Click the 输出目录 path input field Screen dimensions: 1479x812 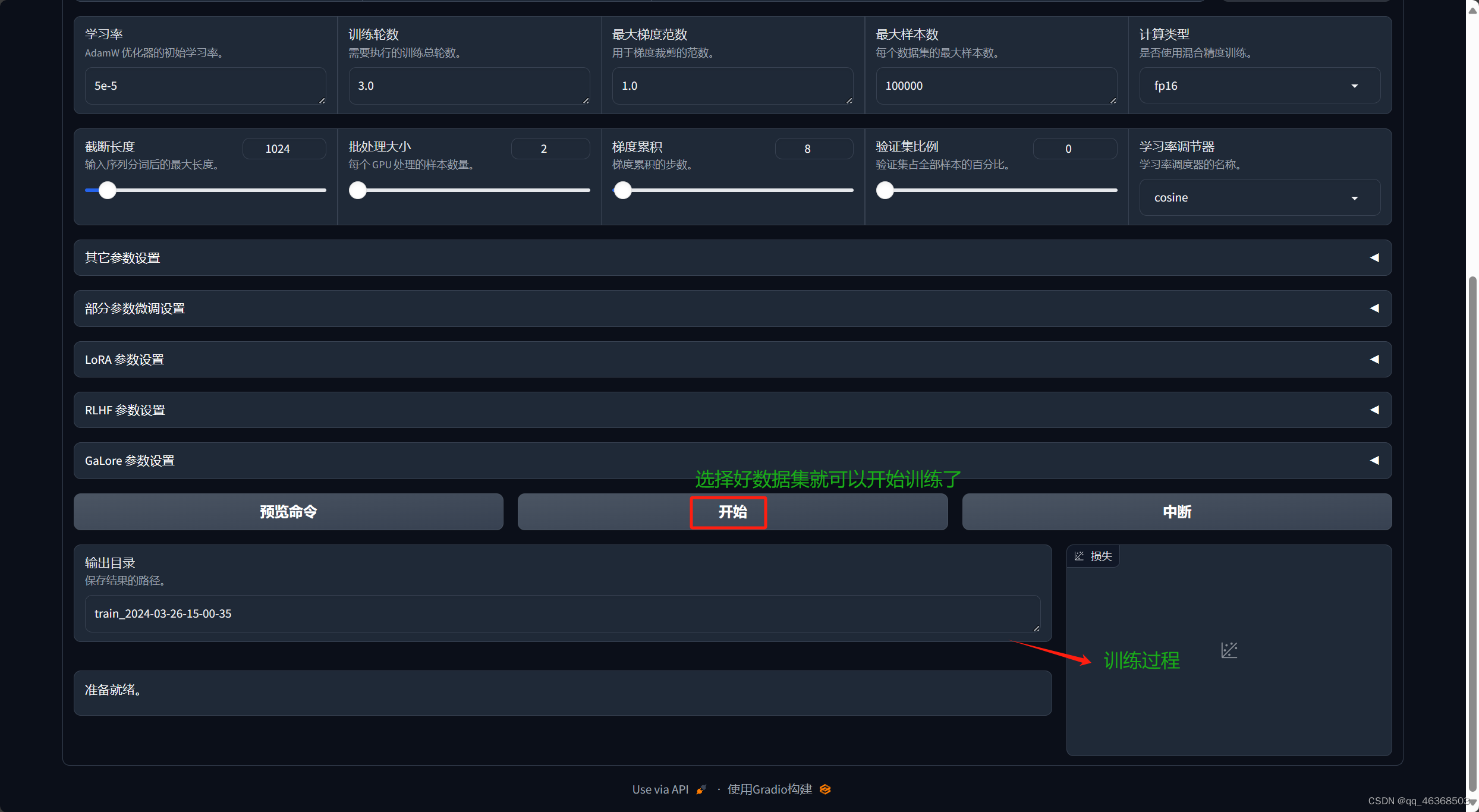click(562, 614)
